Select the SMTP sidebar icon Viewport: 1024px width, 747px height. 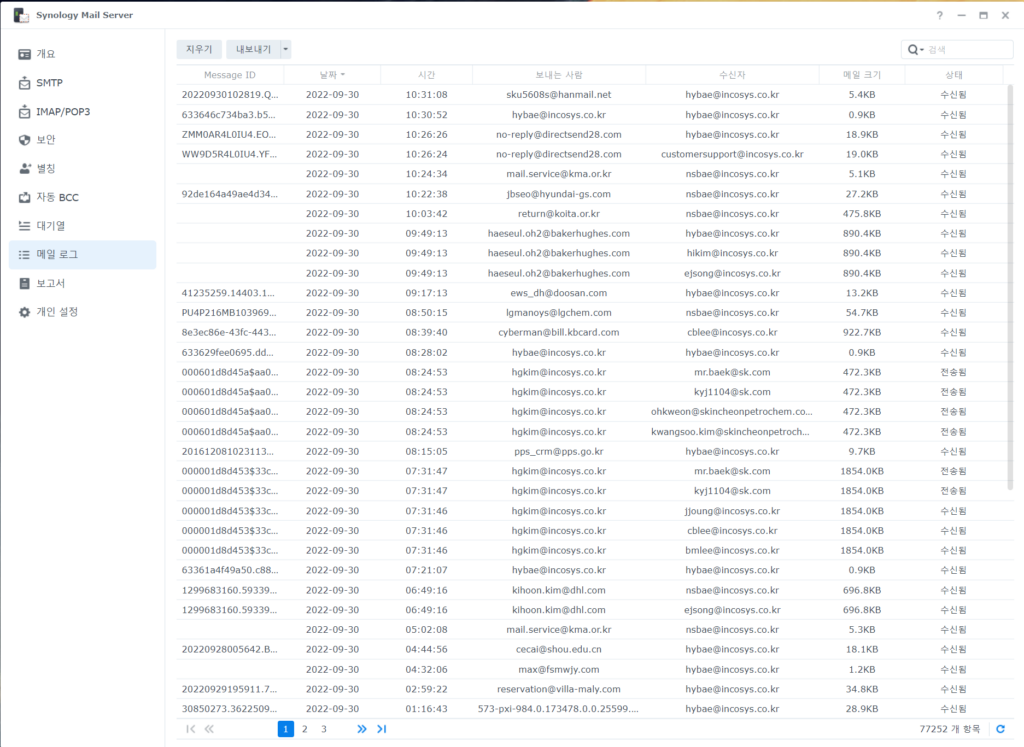25,83
